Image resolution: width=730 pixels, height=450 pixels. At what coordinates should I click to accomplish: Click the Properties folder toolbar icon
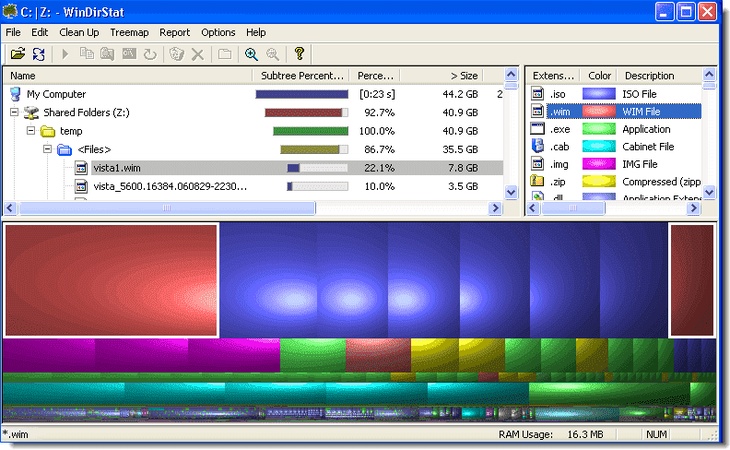224,54
